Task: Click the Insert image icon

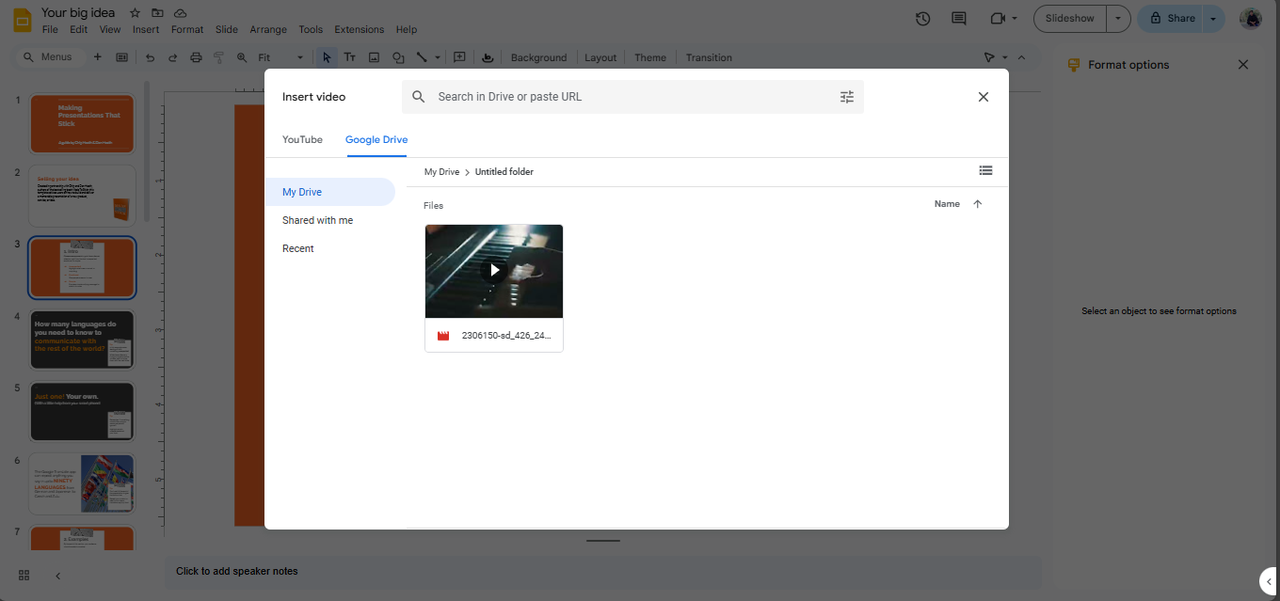Action: 374,58
